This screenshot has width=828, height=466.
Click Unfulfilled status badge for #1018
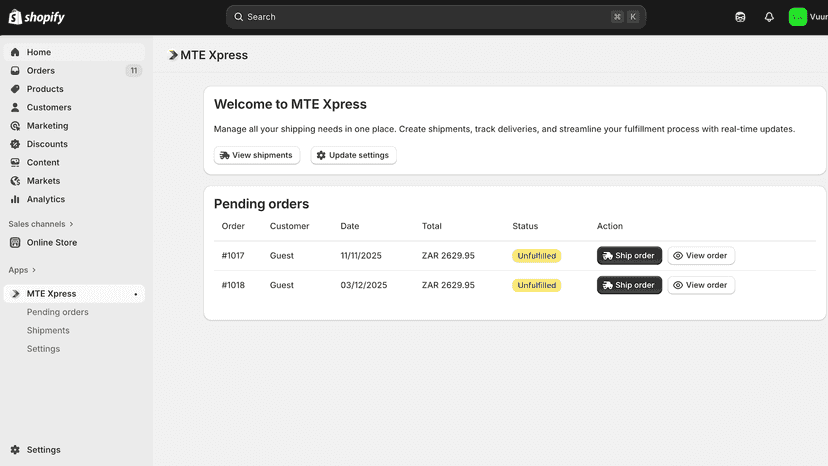(537, 285)
